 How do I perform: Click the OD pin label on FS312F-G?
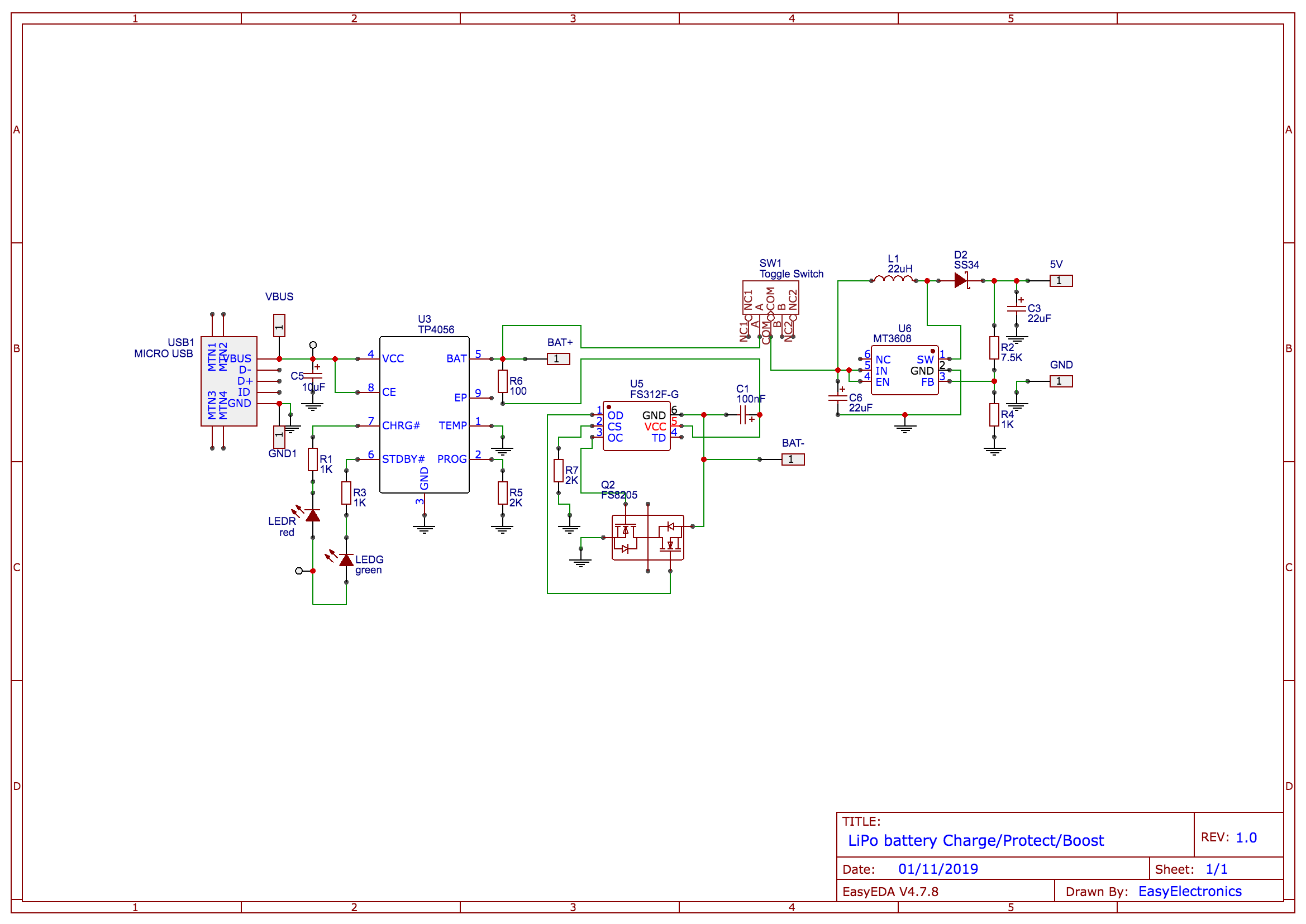click(x=616, y=416)
